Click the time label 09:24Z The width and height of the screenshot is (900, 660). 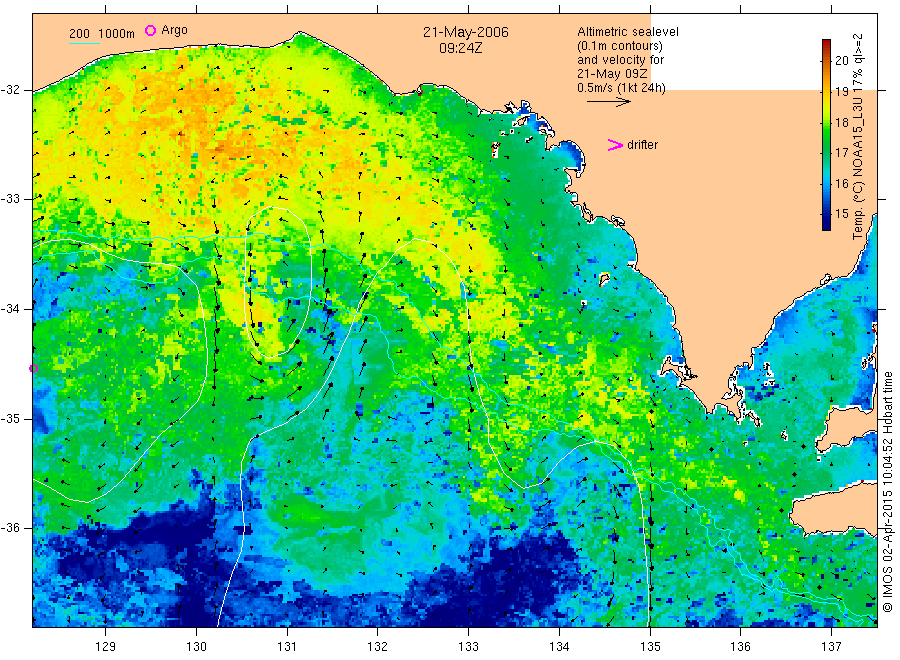coord(460,48)
